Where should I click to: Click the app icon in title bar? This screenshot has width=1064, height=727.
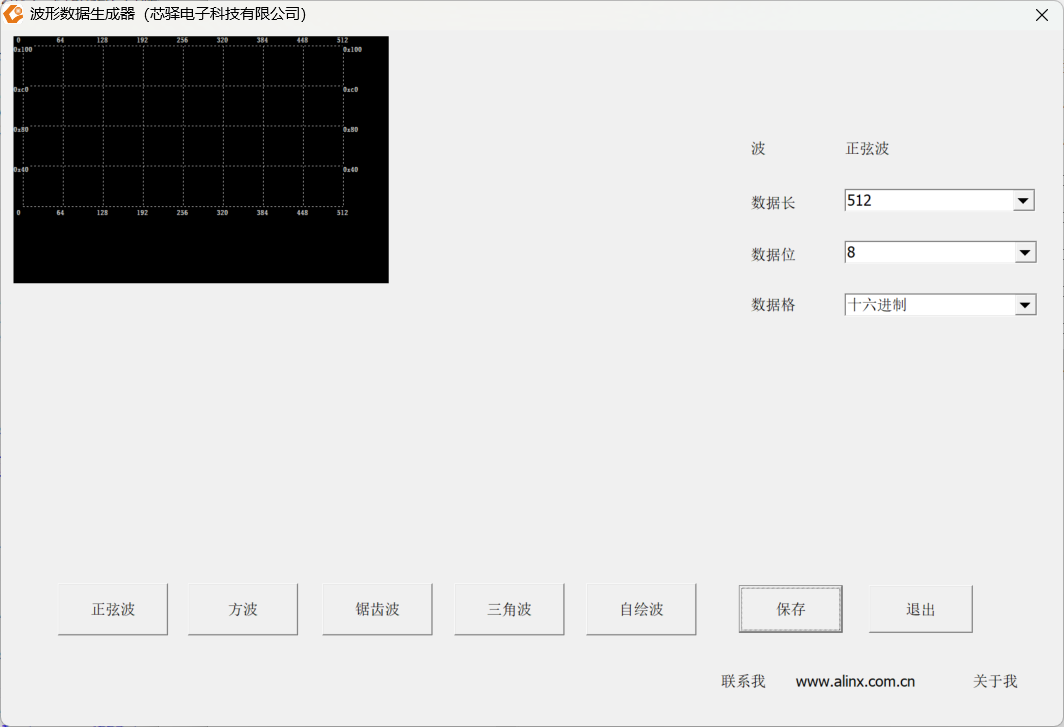tap(14, 14)
